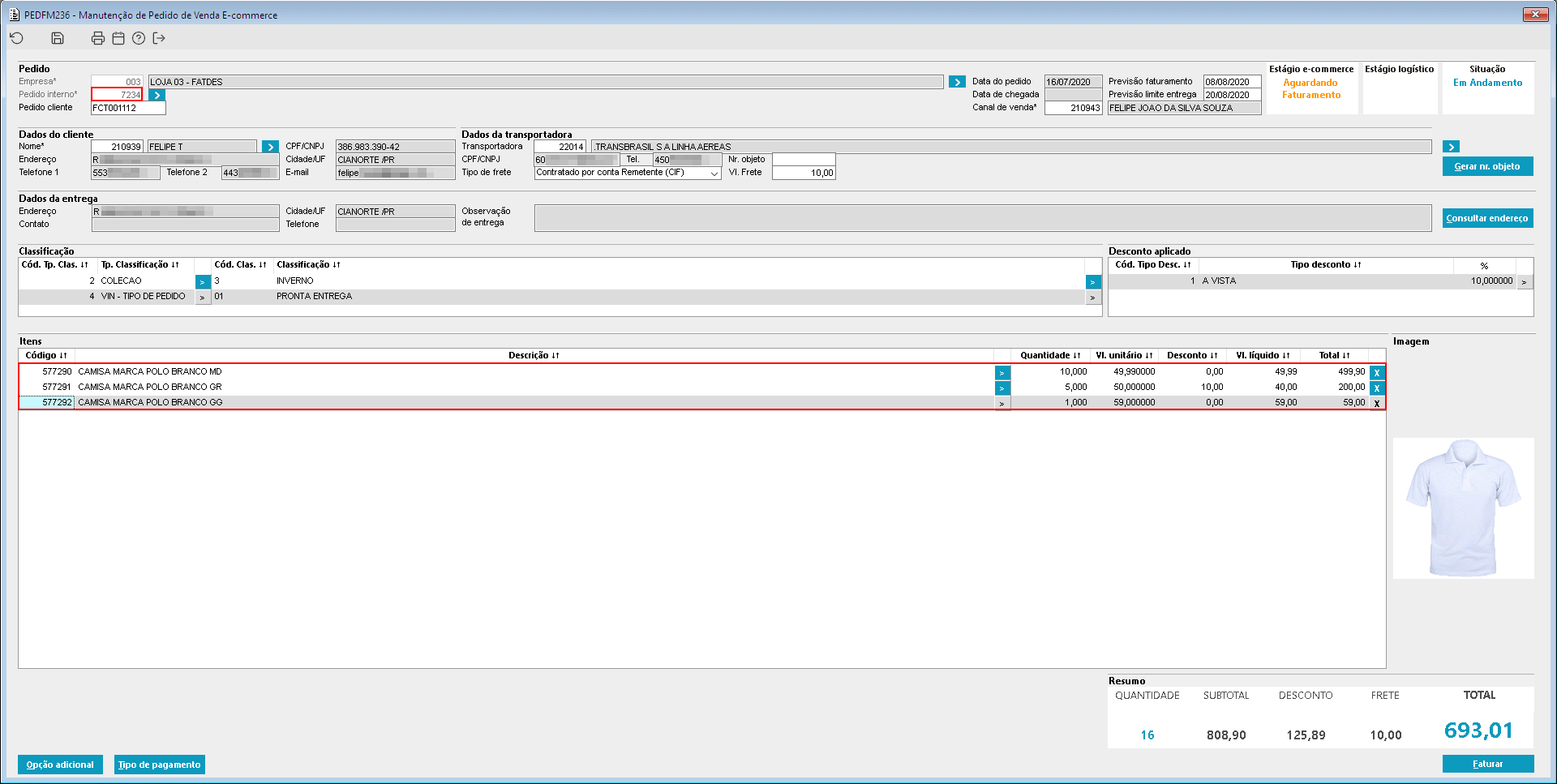1557x784 pixels.
Task: Click lookup arrow beside Pedido interno 7234
Action: pyautogui.click(x=157, y=95)
